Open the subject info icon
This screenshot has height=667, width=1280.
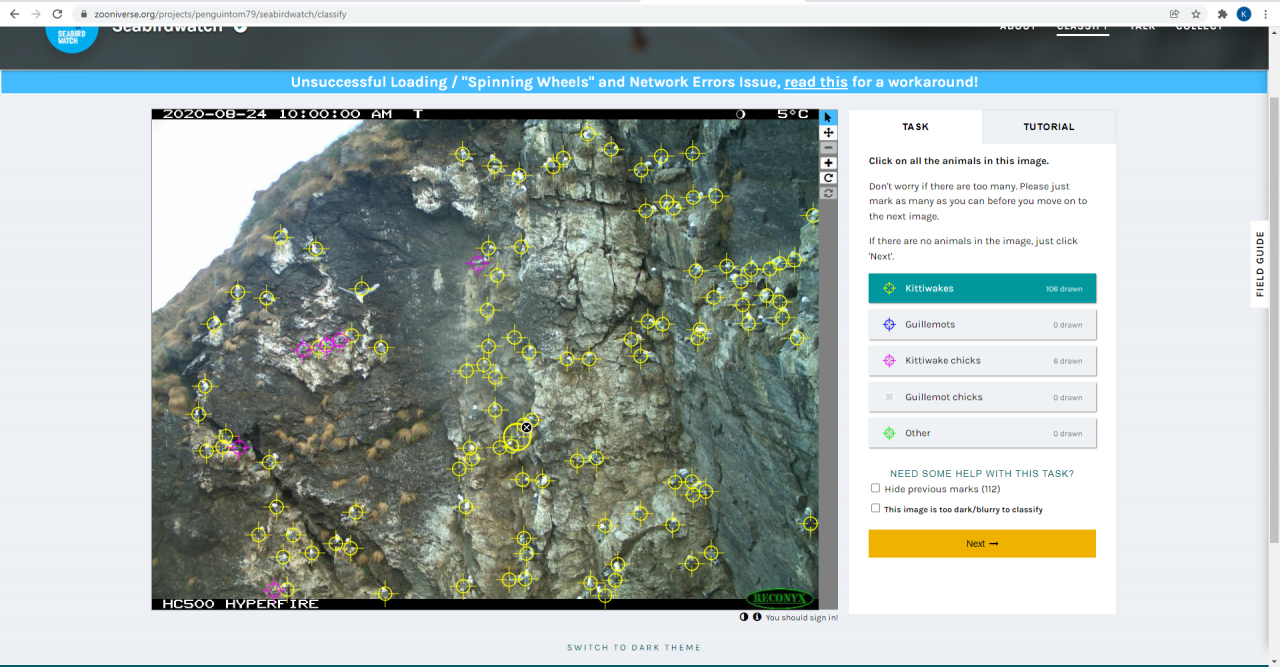757,617
